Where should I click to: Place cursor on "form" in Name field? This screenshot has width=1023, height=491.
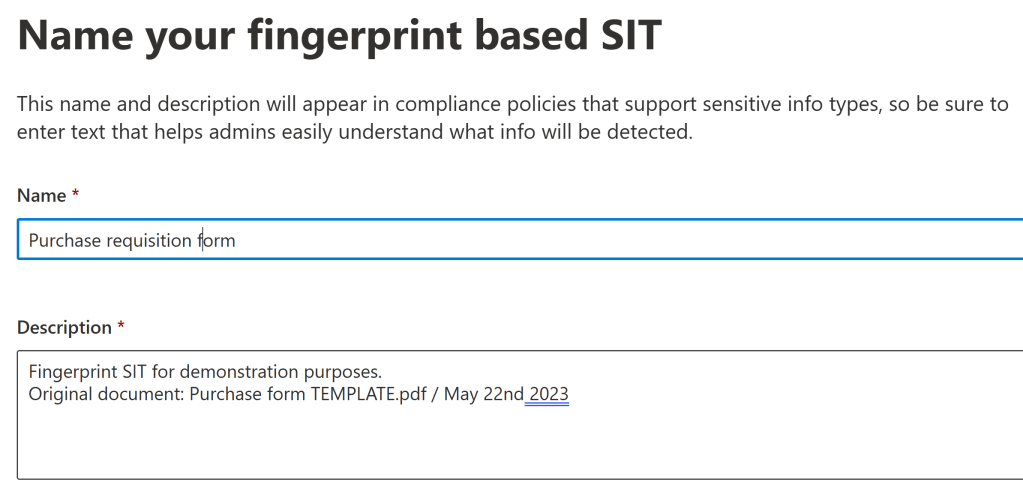(x=217, y=241)
